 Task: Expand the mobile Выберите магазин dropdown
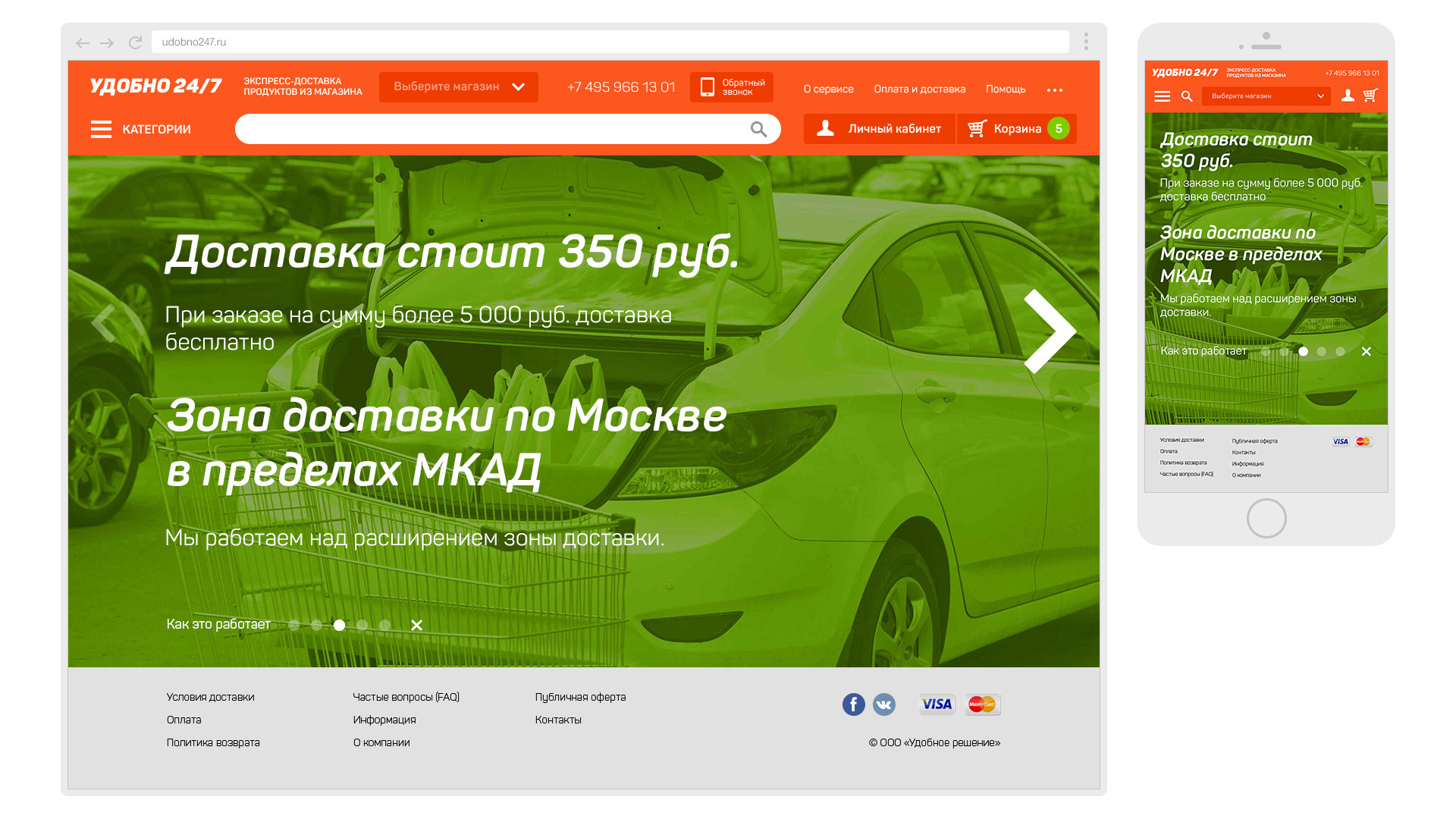[1266, 96]
